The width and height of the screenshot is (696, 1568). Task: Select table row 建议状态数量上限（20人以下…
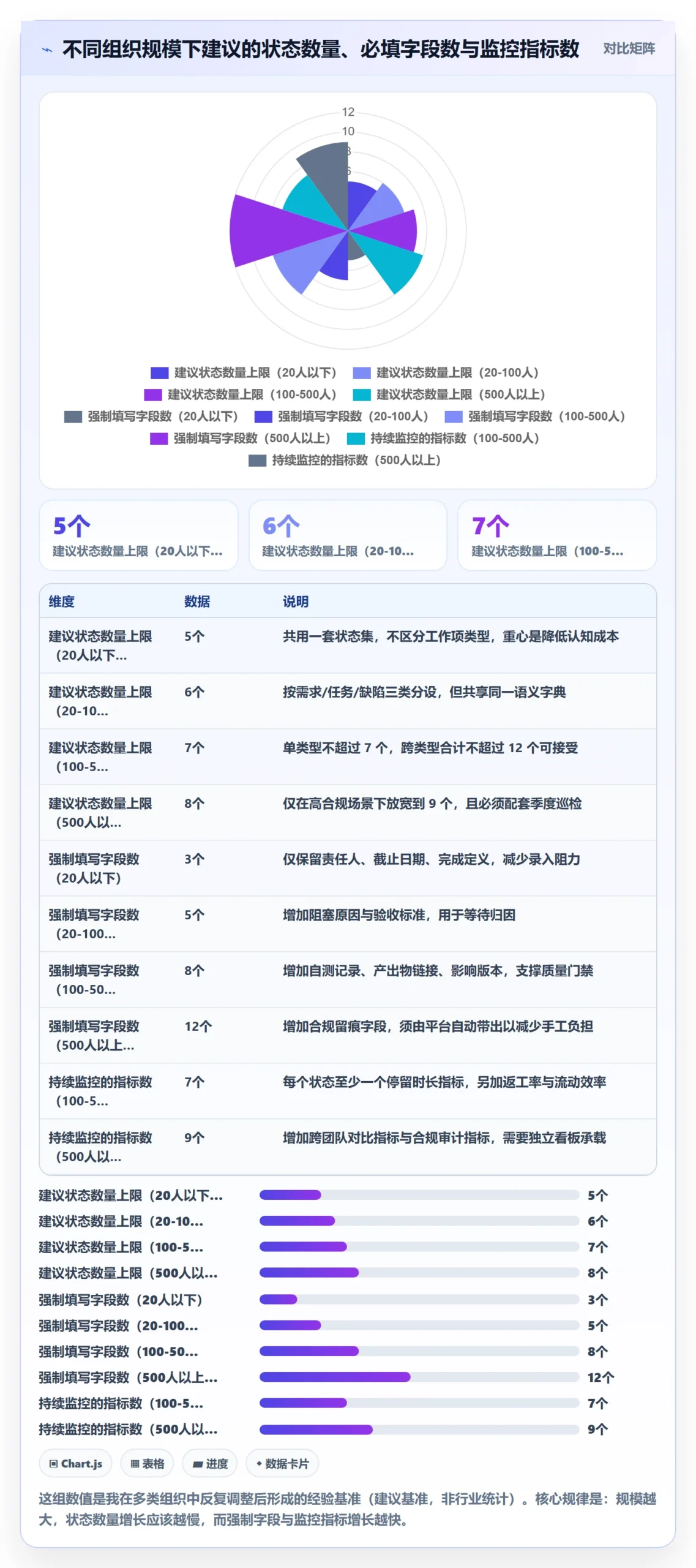pyautogui.click(x=348, y=646)
